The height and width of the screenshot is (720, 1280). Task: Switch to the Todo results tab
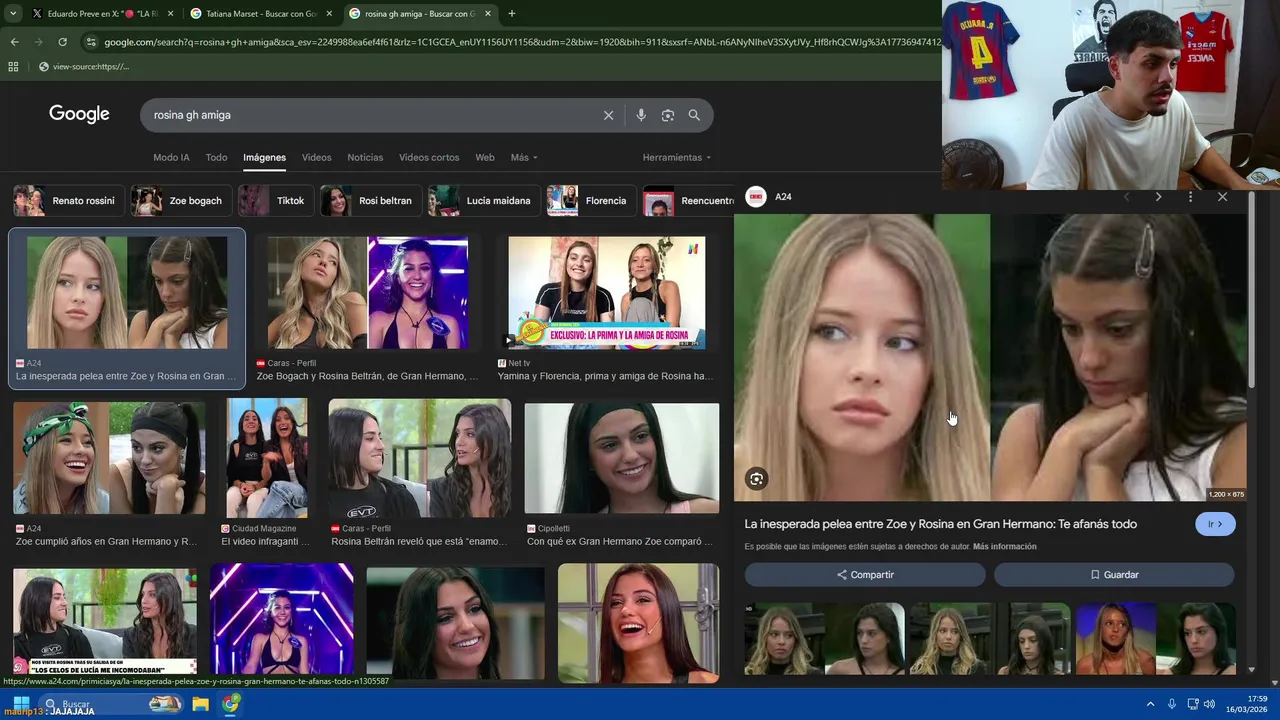coord(216,157)
